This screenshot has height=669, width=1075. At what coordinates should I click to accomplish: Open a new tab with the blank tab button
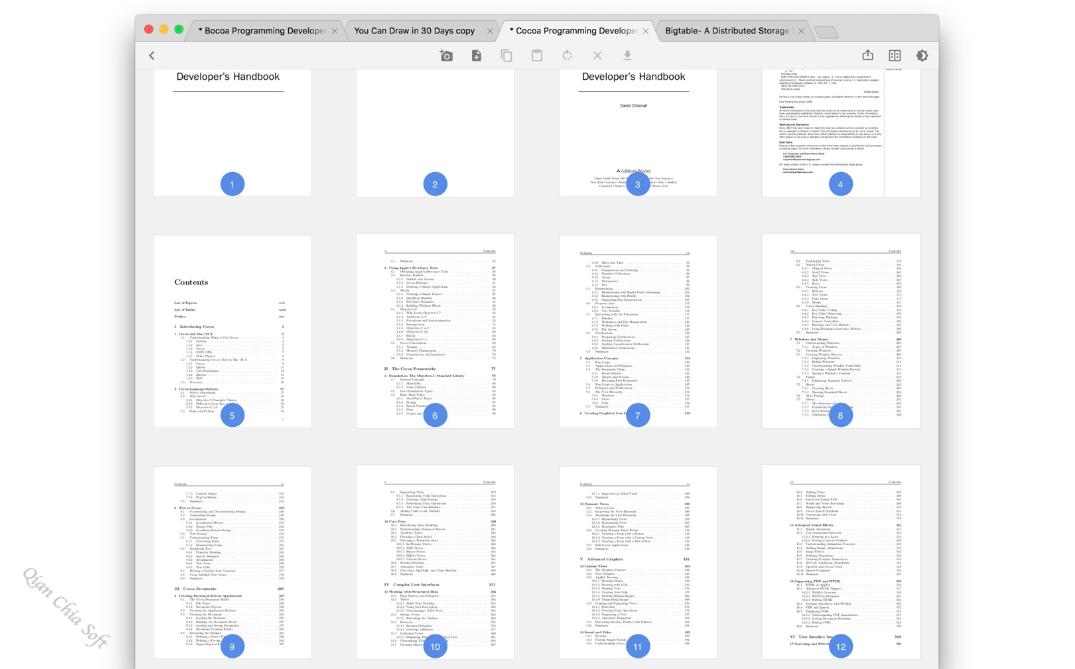click(826, 32)
